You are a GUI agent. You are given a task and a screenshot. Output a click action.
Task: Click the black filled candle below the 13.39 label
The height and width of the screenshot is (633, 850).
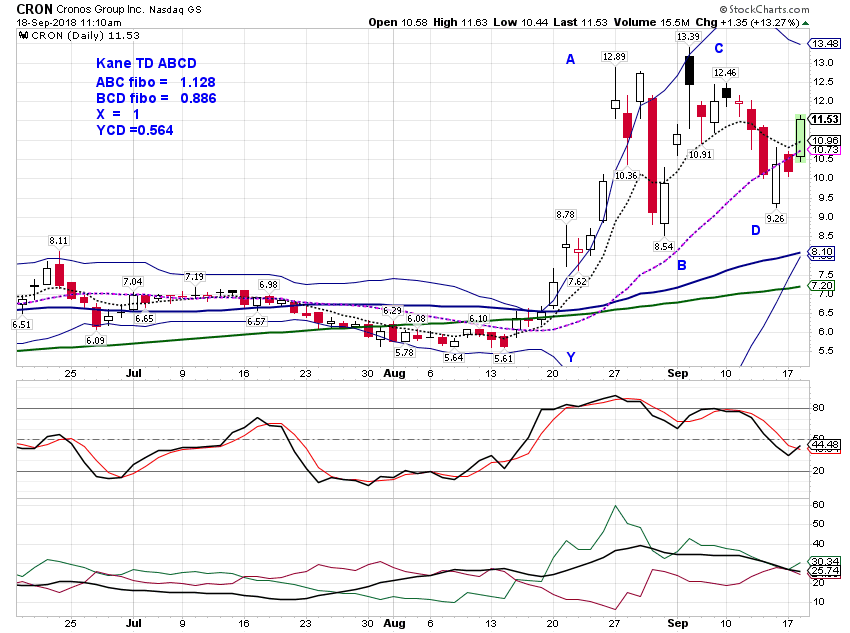[690, 70]
